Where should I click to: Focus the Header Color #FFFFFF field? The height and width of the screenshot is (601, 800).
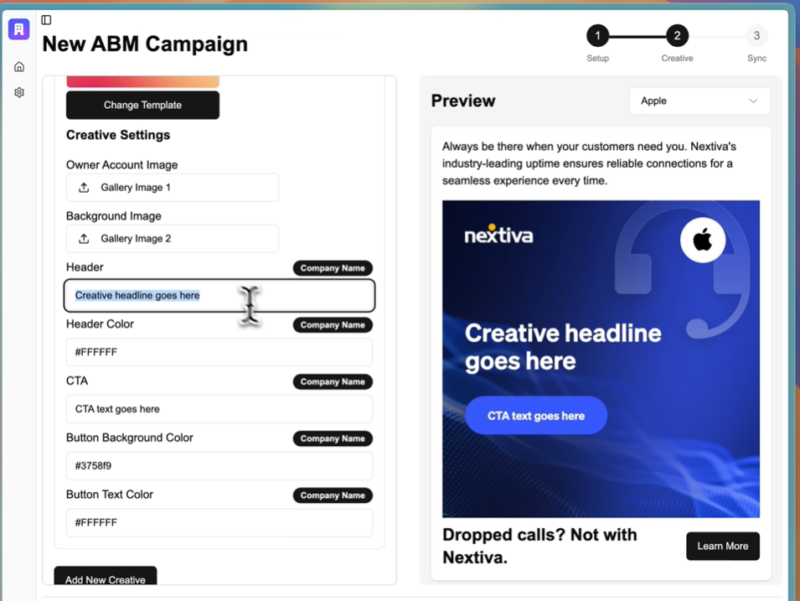(x=219, y=352)
